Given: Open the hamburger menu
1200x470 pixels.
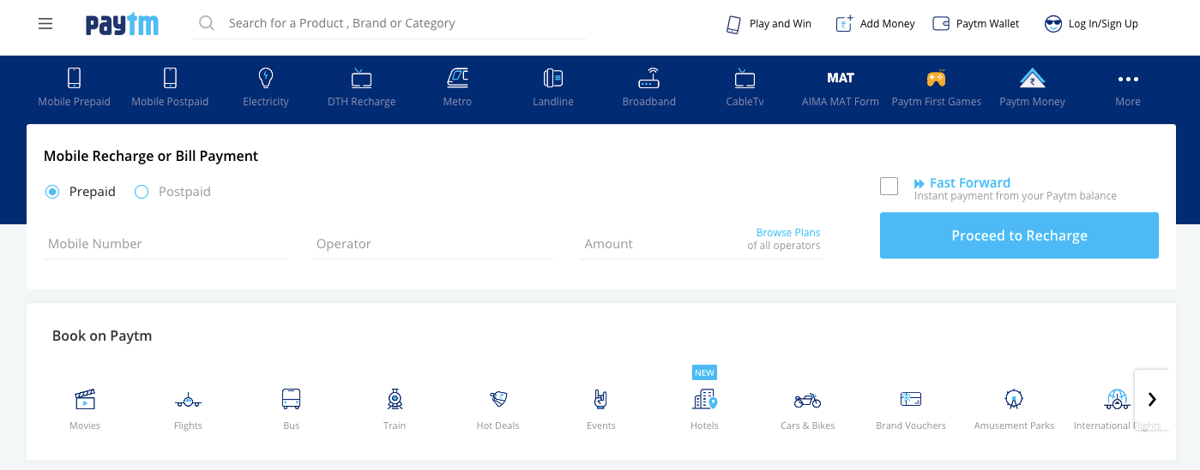Looking at the screenshot, I should point(45,24).
